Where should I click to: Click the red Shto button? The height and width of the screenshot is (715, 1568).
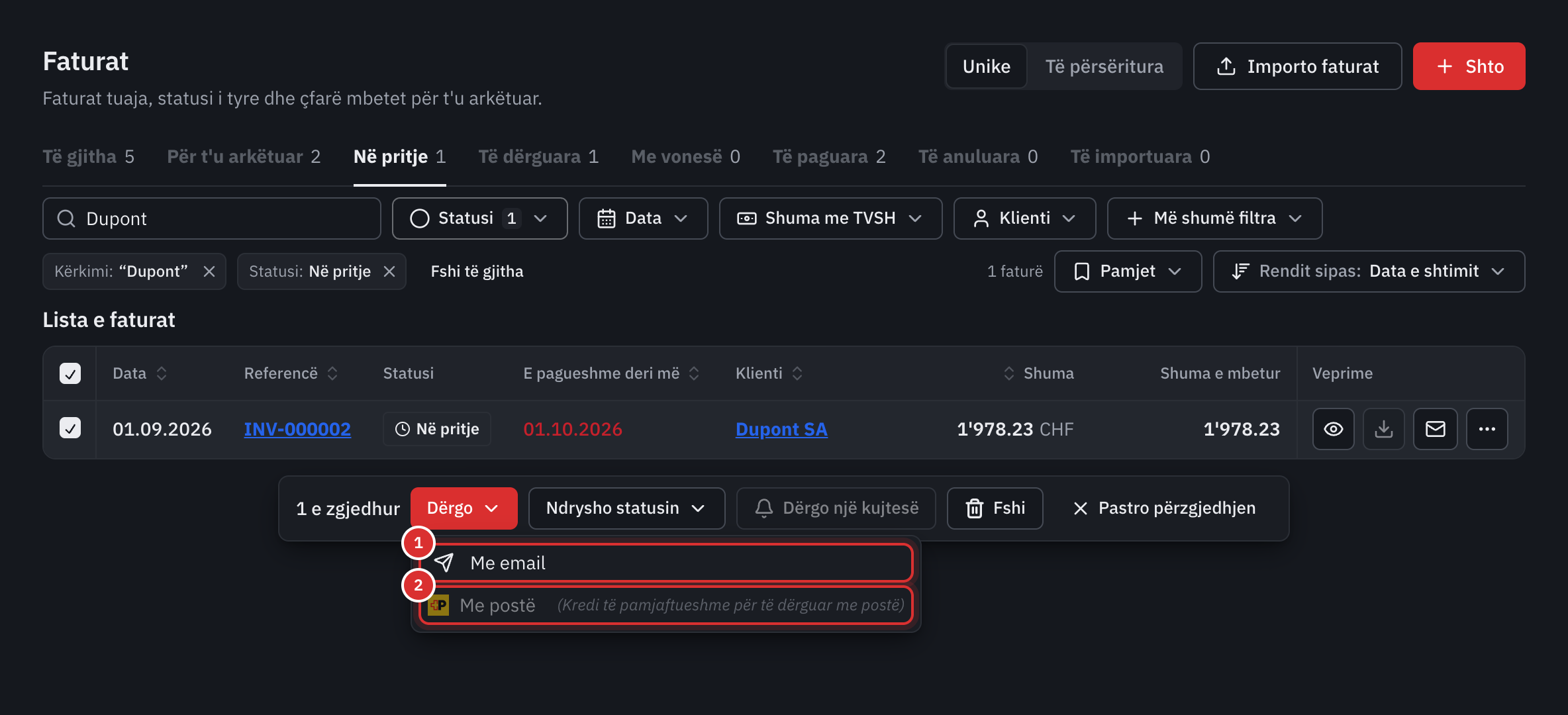[1469, 66]
